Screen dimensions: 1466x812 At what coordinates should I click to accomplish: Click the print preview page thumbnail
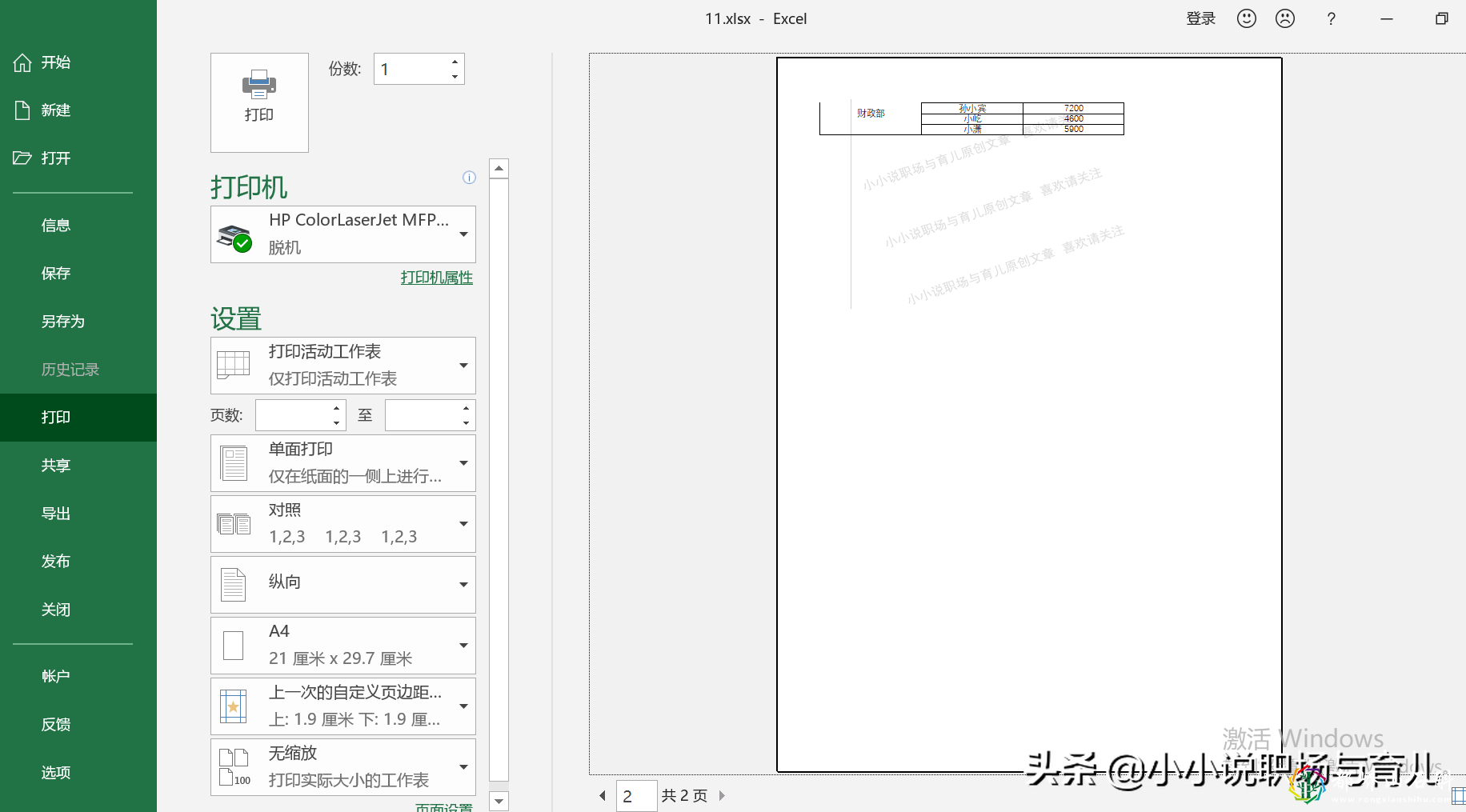coord(1029,414)
